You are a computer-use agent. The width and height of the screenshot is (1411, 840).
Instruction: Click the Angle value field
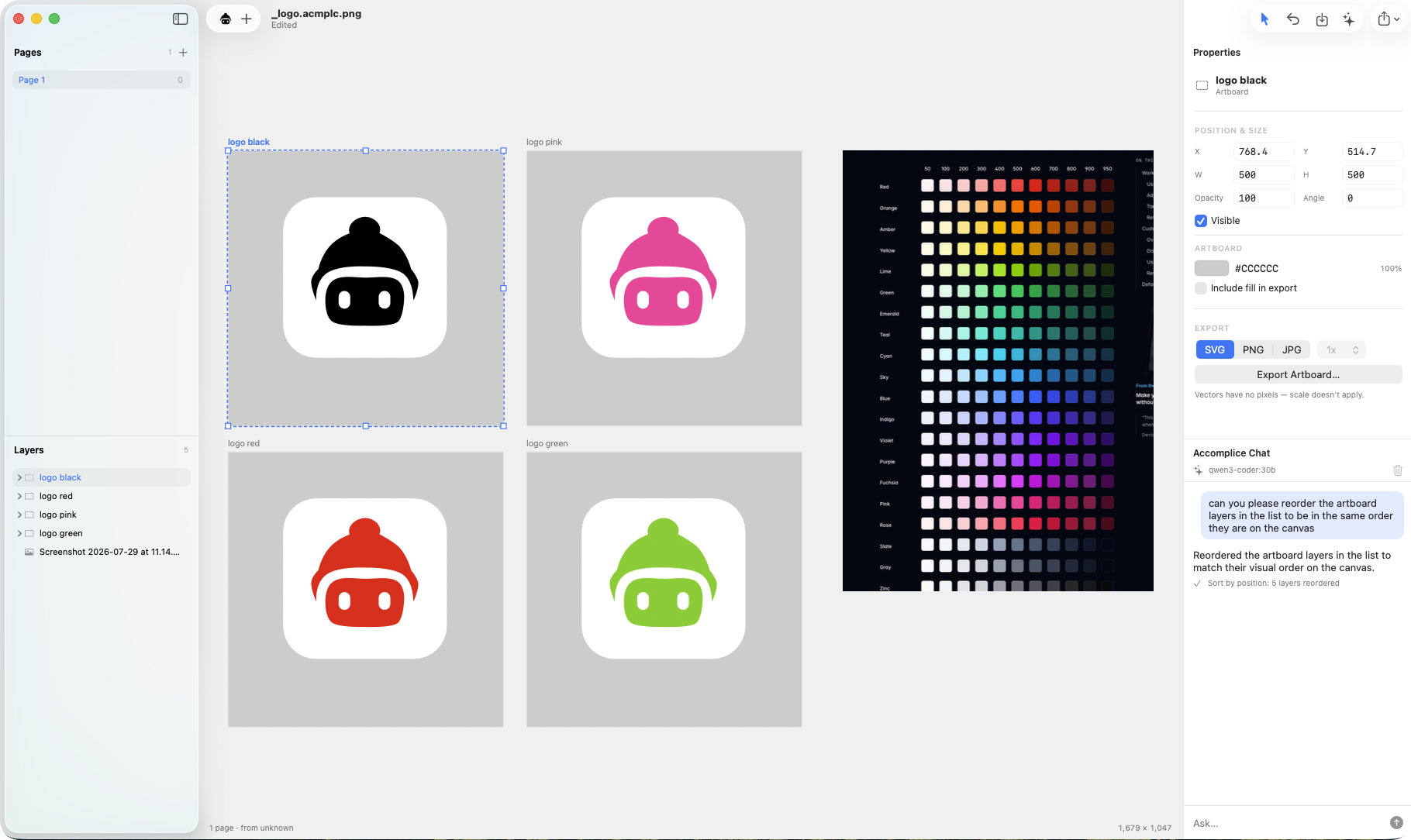(1371, 198)
